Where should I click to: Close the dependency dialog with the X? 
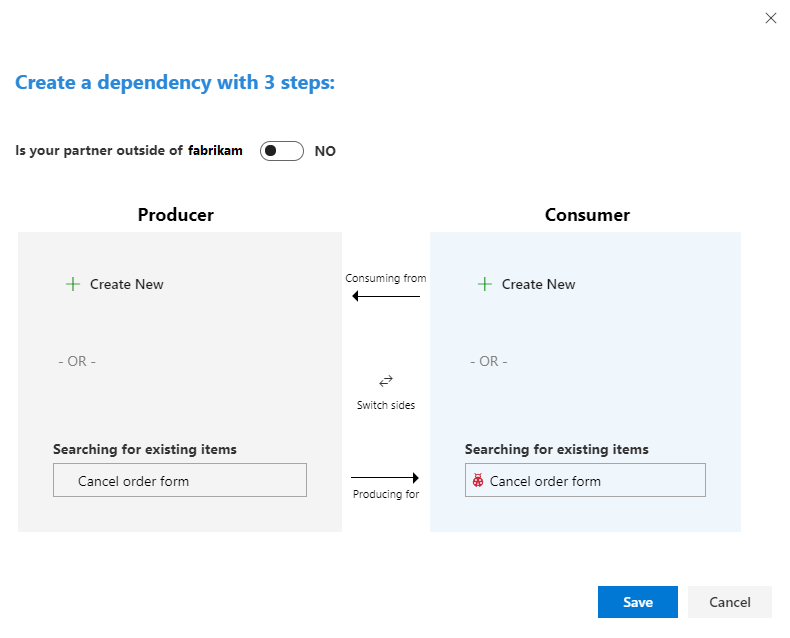pos(770,18)
